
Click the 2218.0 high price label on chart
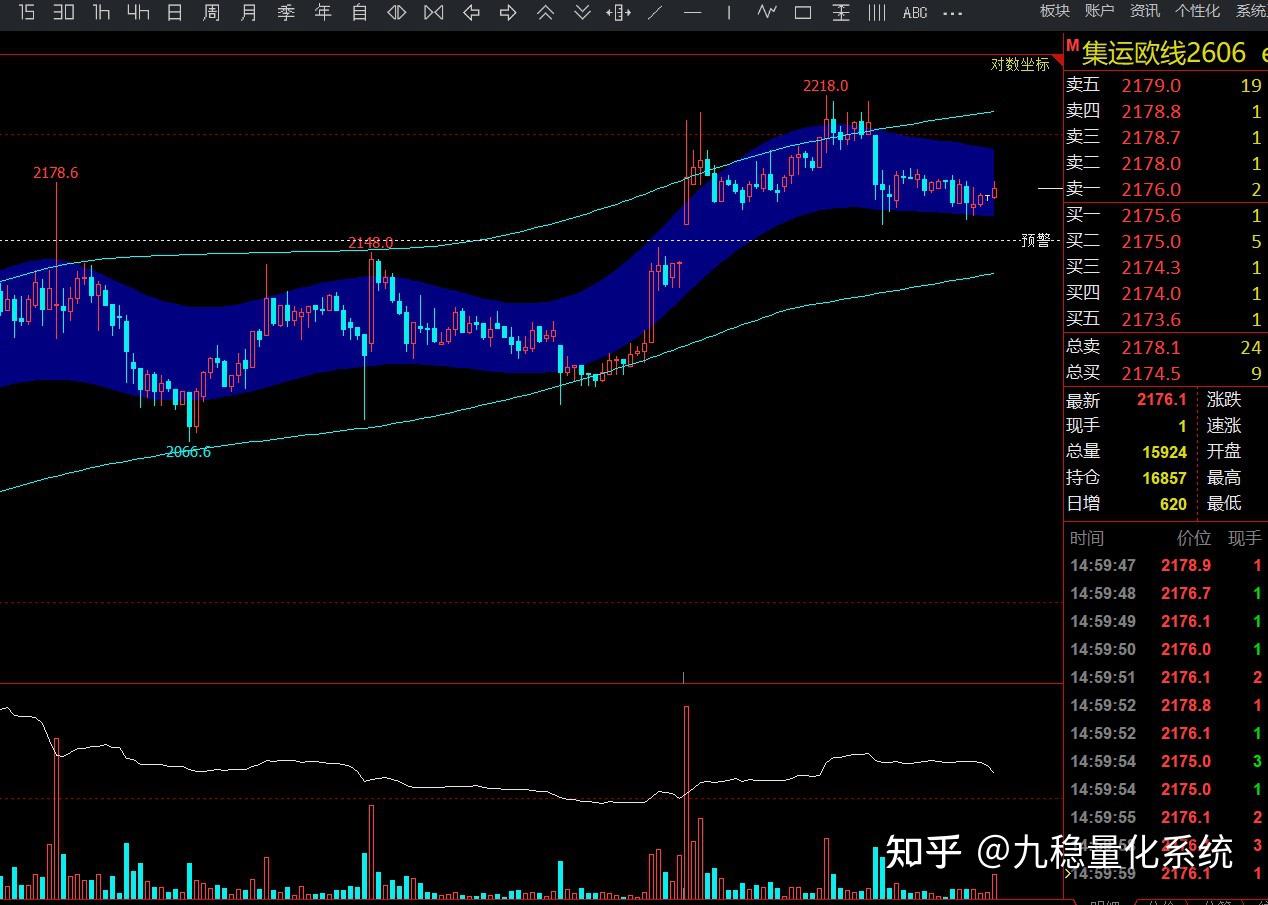825,86
